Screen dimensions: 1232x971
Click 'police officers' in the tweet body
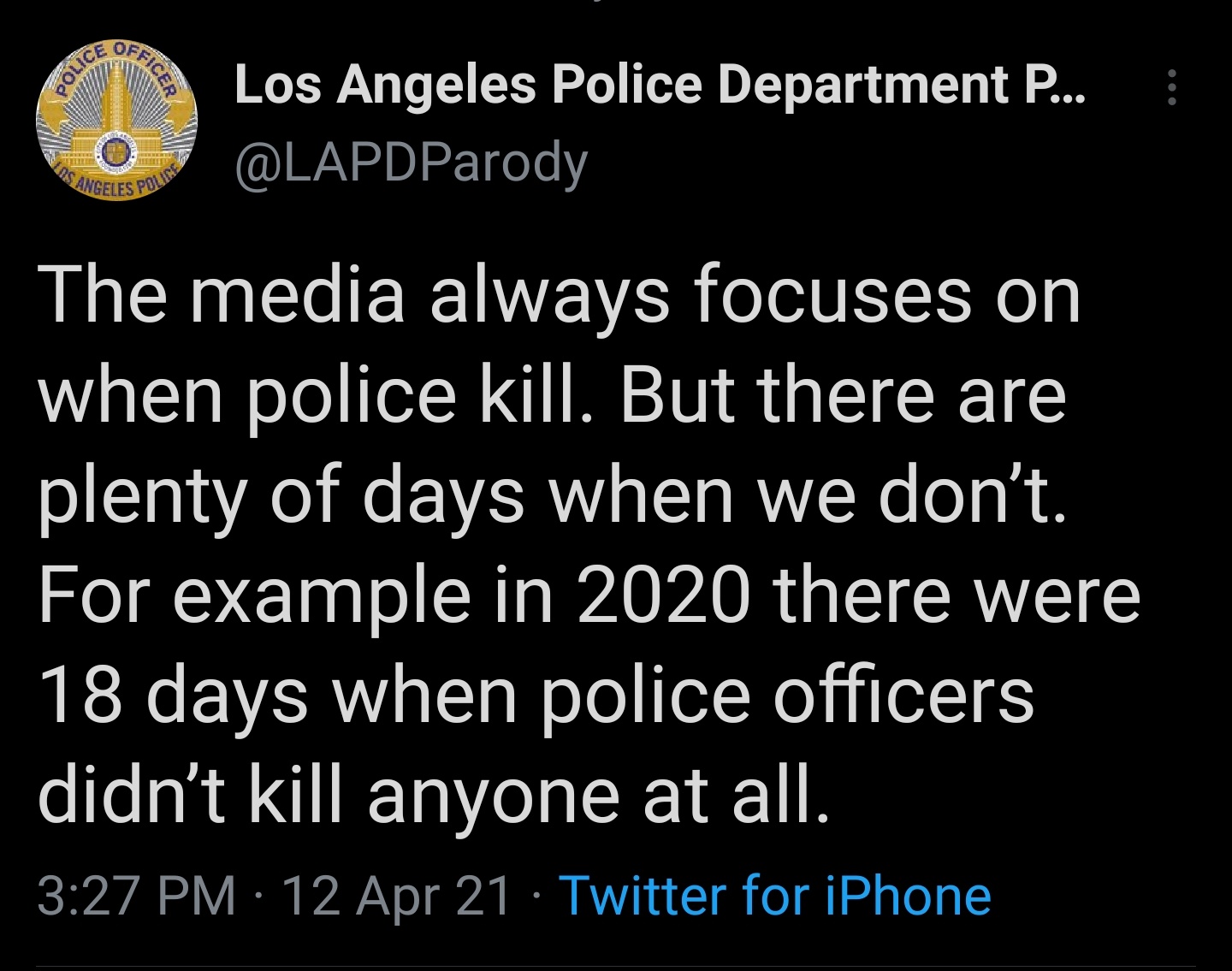point(787,696)
